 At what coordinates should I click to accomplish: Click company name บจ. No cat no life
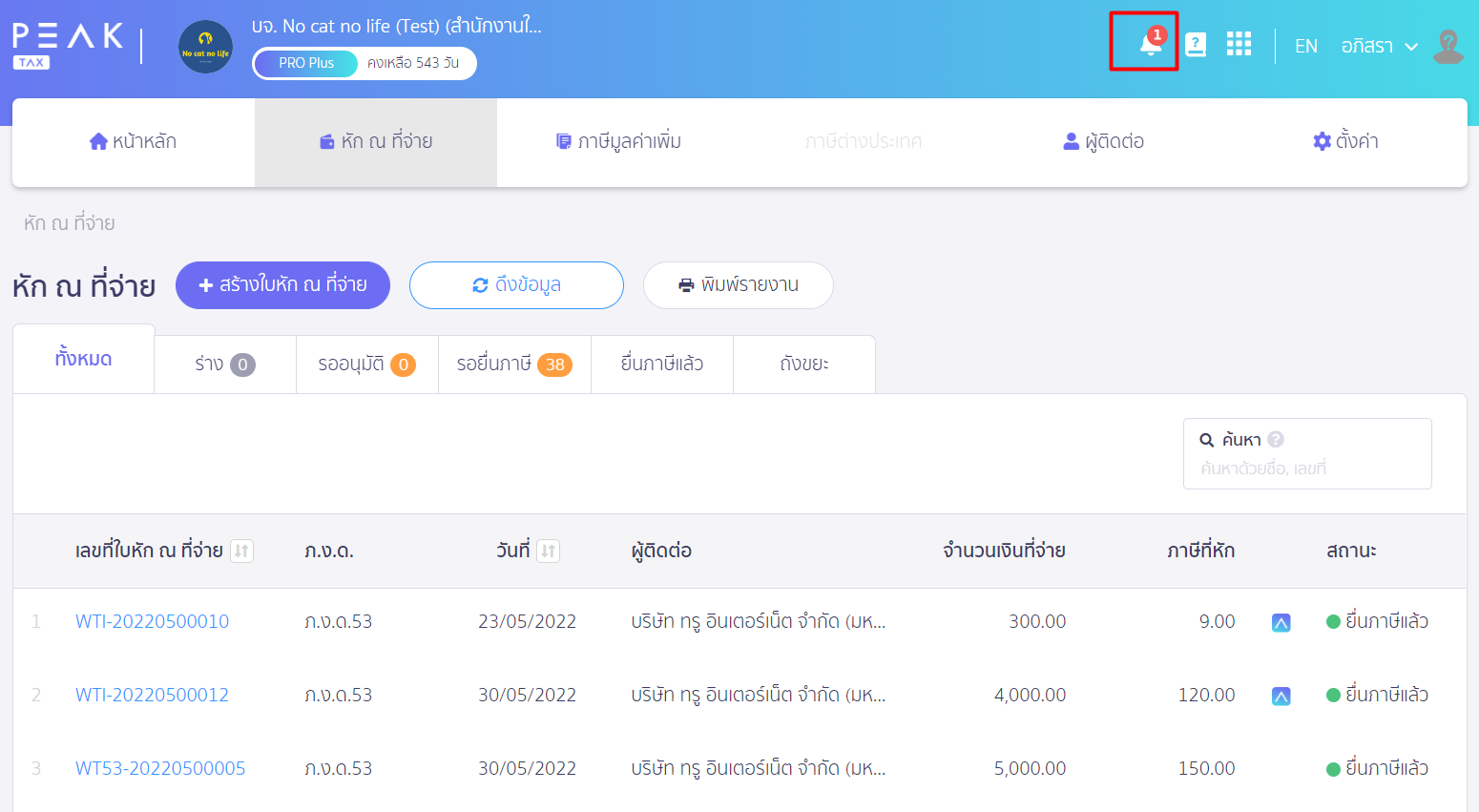tap(396, 26)
